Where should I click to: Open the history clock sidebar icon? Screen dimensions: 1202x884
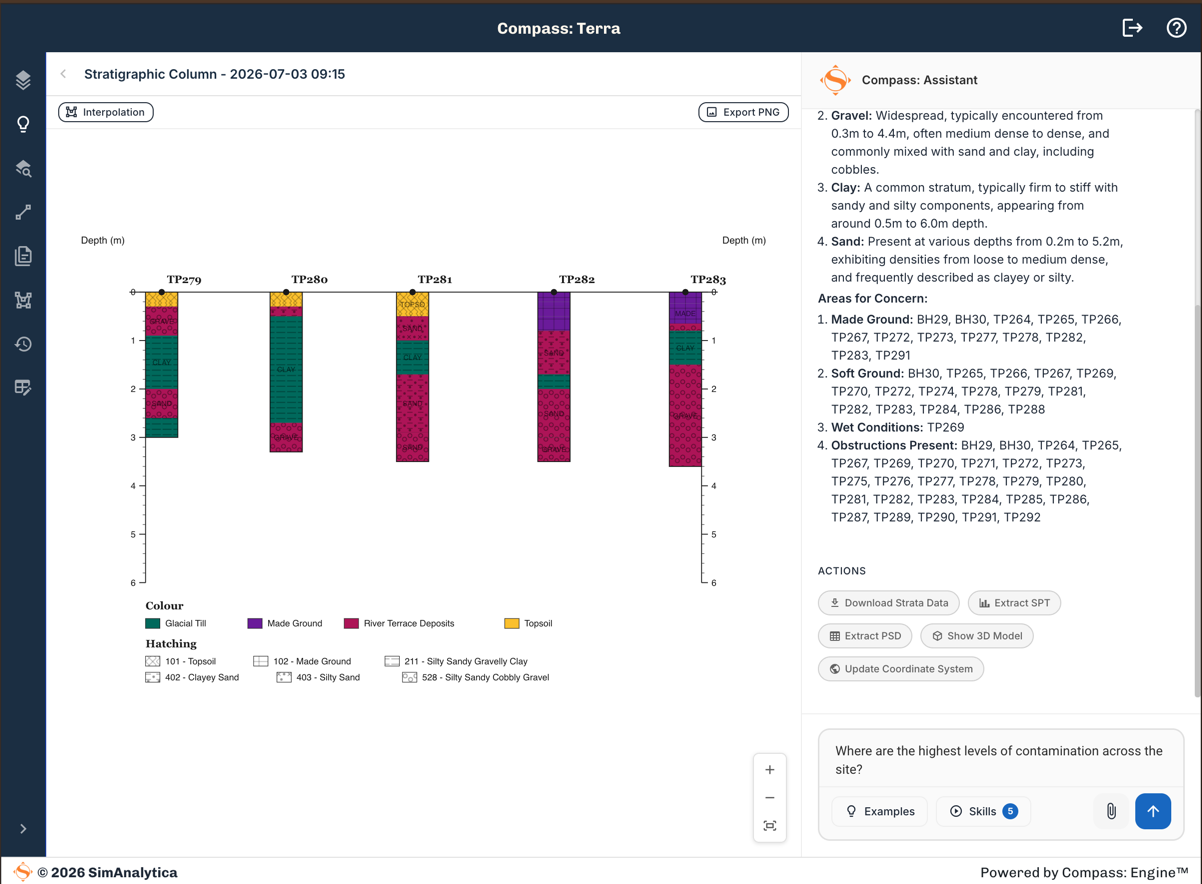coord(23,344)
